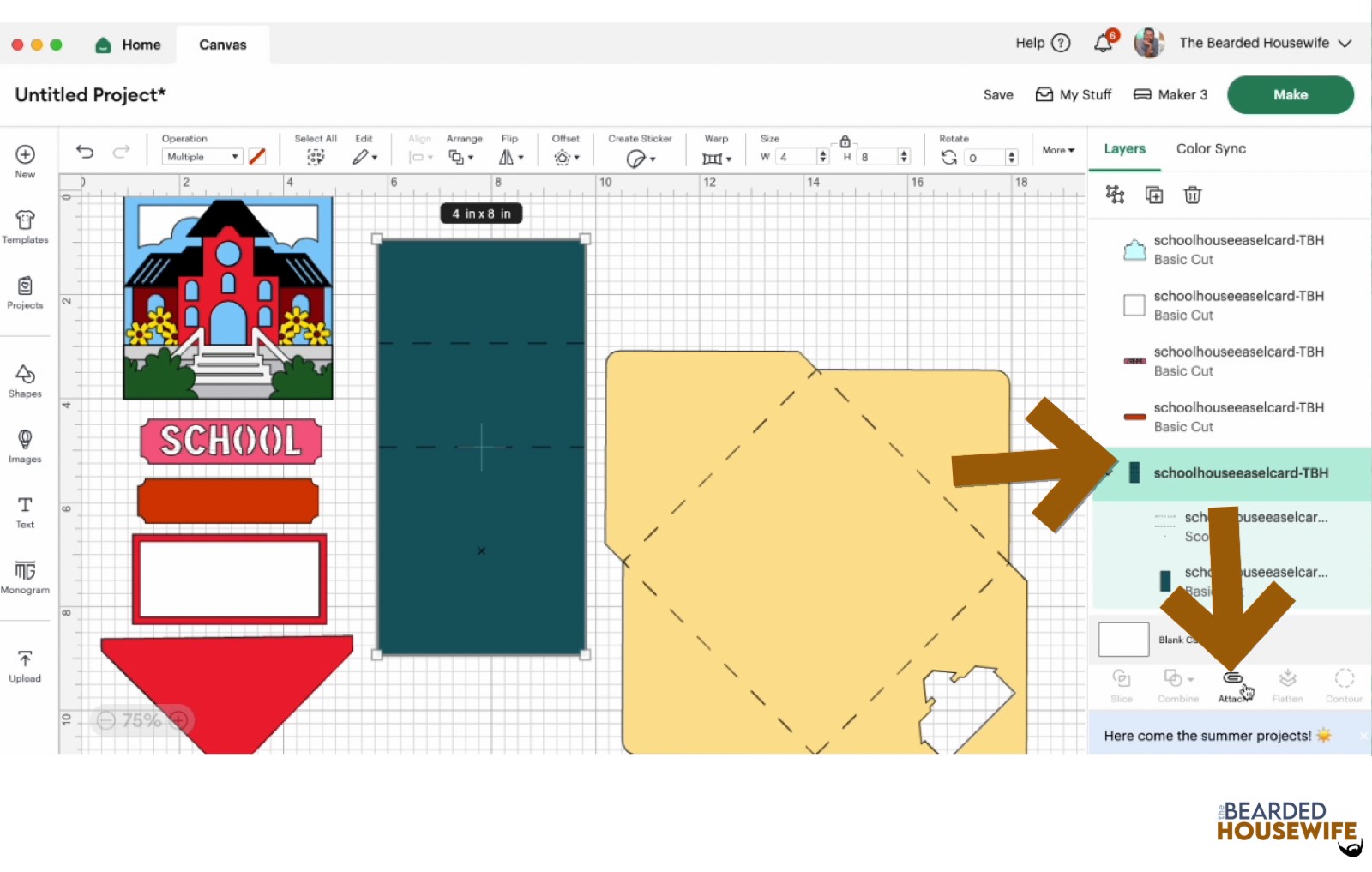Zoom in with the plus button

pos(179,720)
